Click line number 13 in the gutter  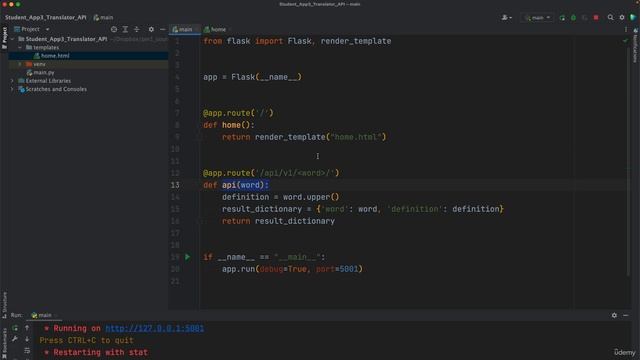pyautogui.click(x=175, y=185)
